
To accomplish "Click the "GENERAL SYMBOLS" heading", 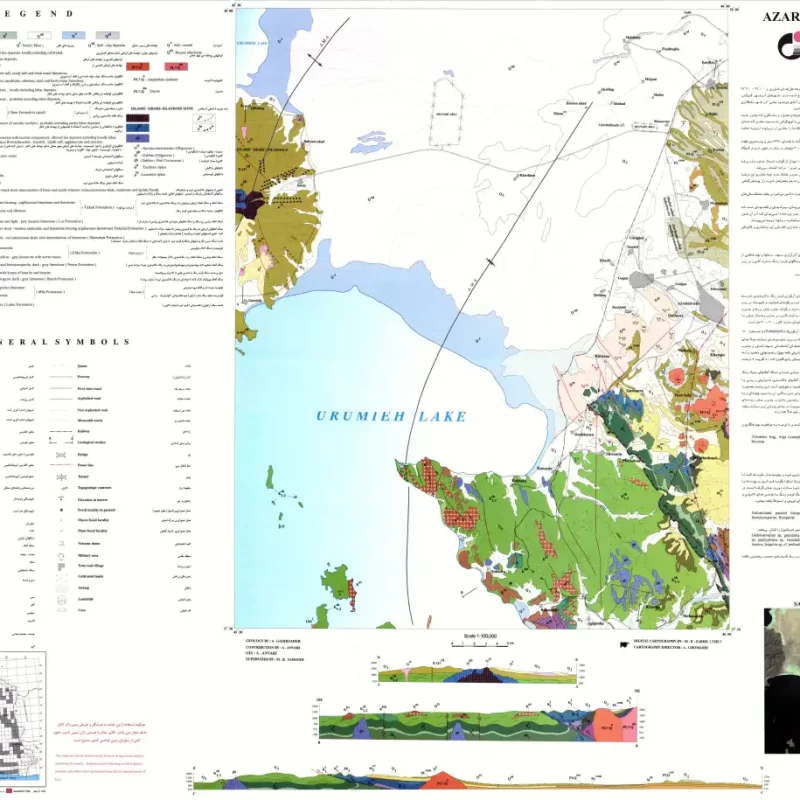I will pyautogui.click(x=65, y=342).
